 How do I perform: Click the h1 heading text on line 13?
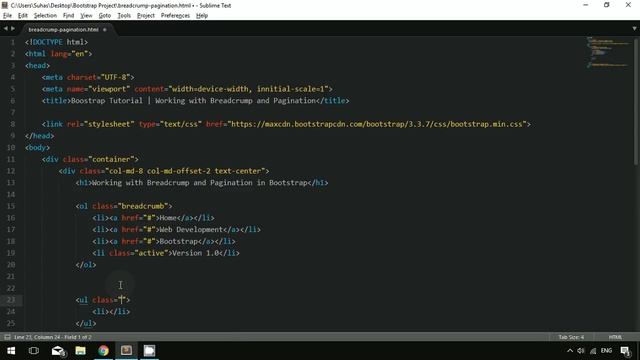[x=200, y=183]
